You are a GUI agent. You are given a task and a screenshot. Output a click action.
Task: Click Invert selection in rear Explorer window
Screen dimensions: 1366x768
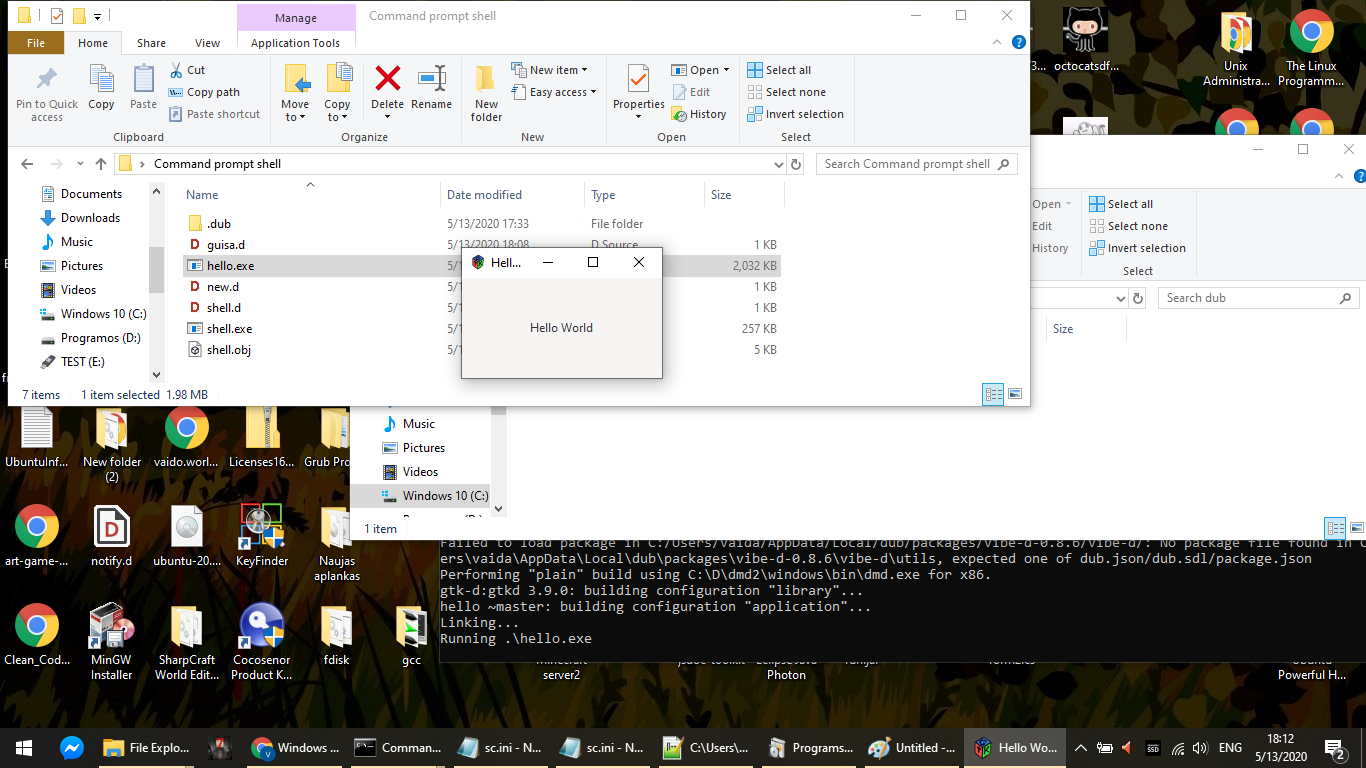1137,248
